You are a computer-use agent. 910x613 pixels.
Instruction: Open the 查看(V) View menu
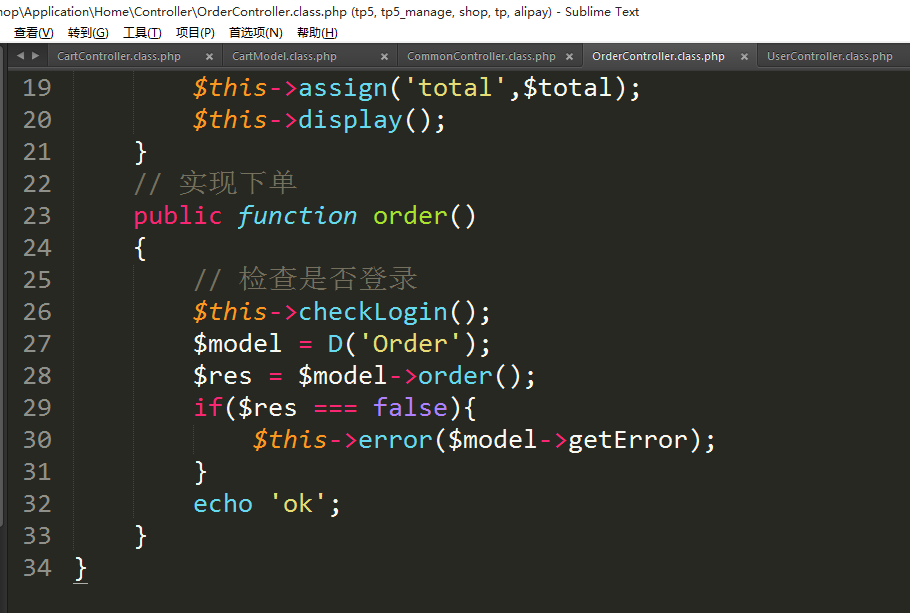point(33,32)
